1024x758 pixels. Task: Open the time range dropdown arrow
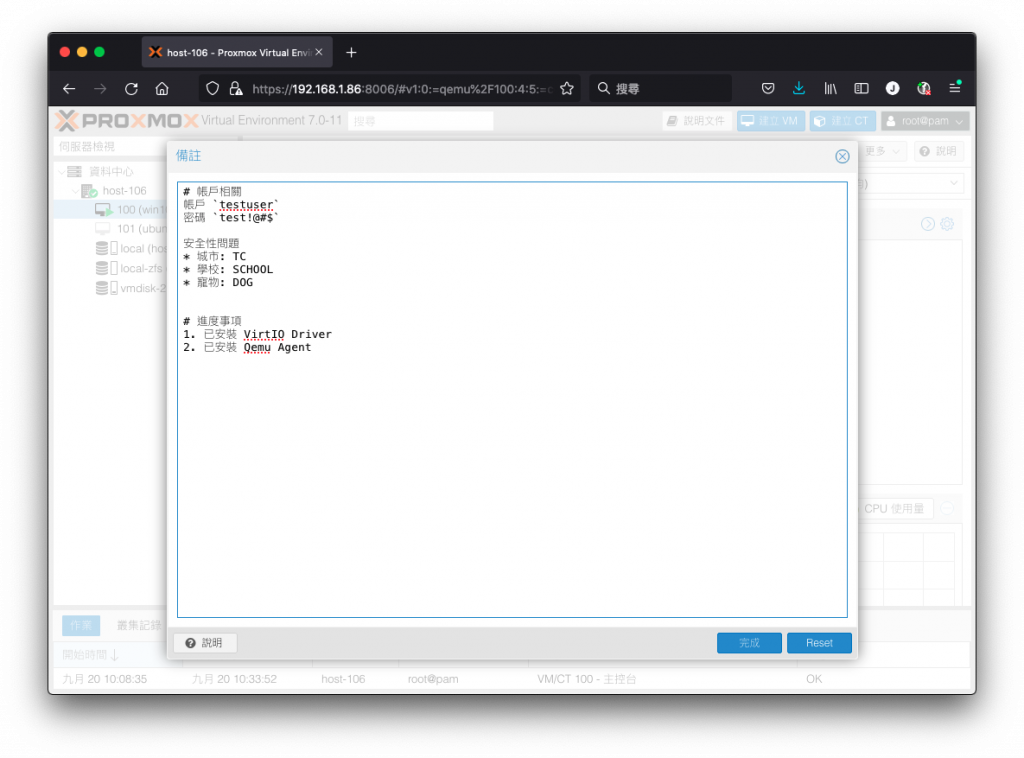[x=953, y=183]
